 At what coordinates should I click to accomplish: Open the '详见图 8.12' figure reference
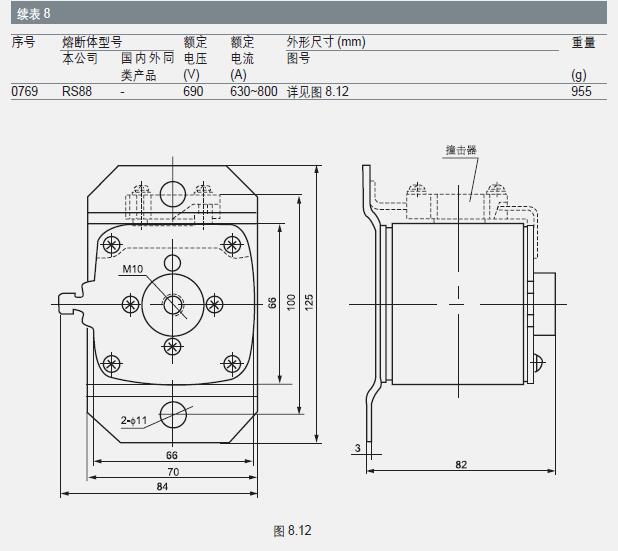click(317, 91)
